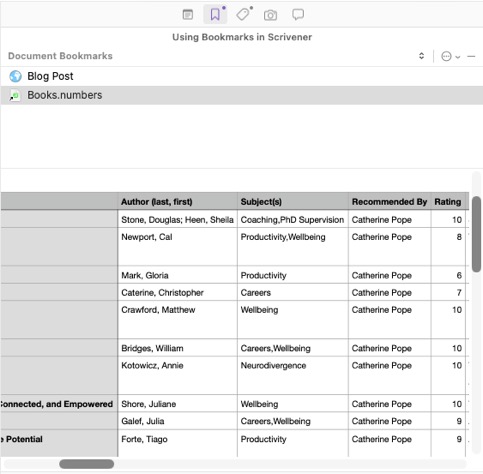
Task: Click the cell Shore, Juliane
Action: click(177, 404)
